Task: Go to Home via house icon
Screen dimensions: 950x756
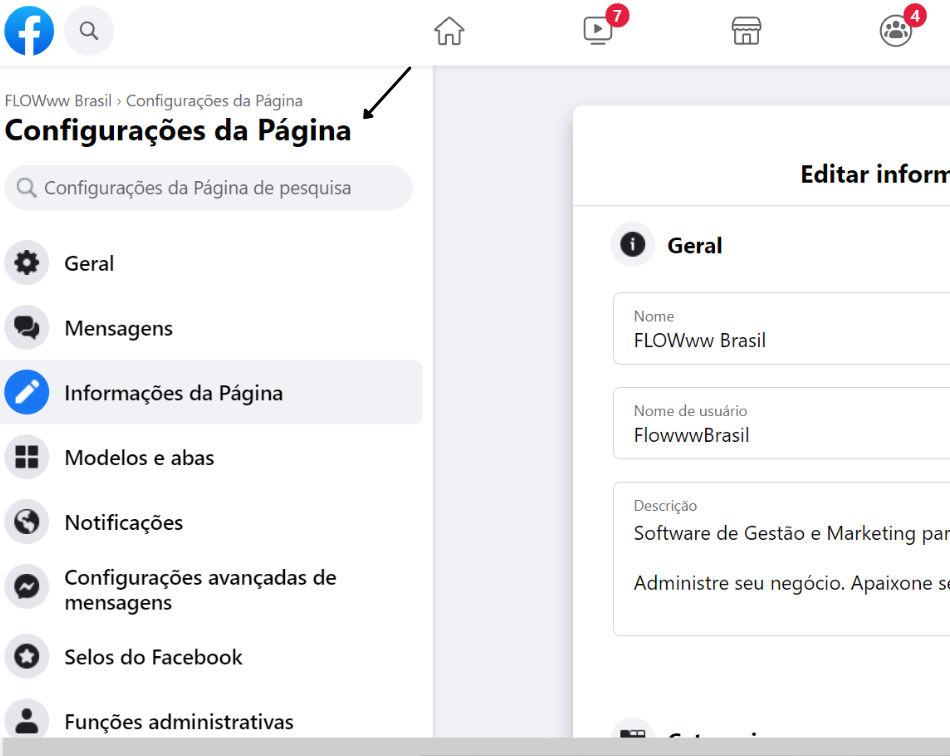Action: tap(449, 30)
